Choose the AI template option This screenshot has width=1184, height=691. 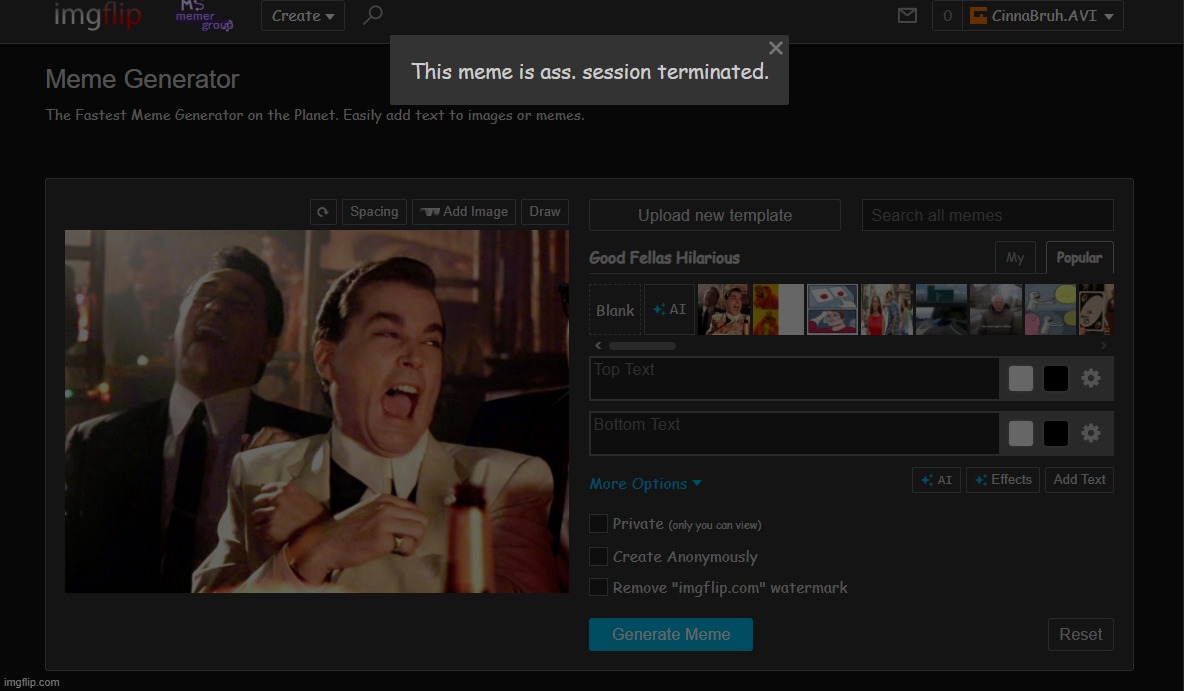[670, 310]
